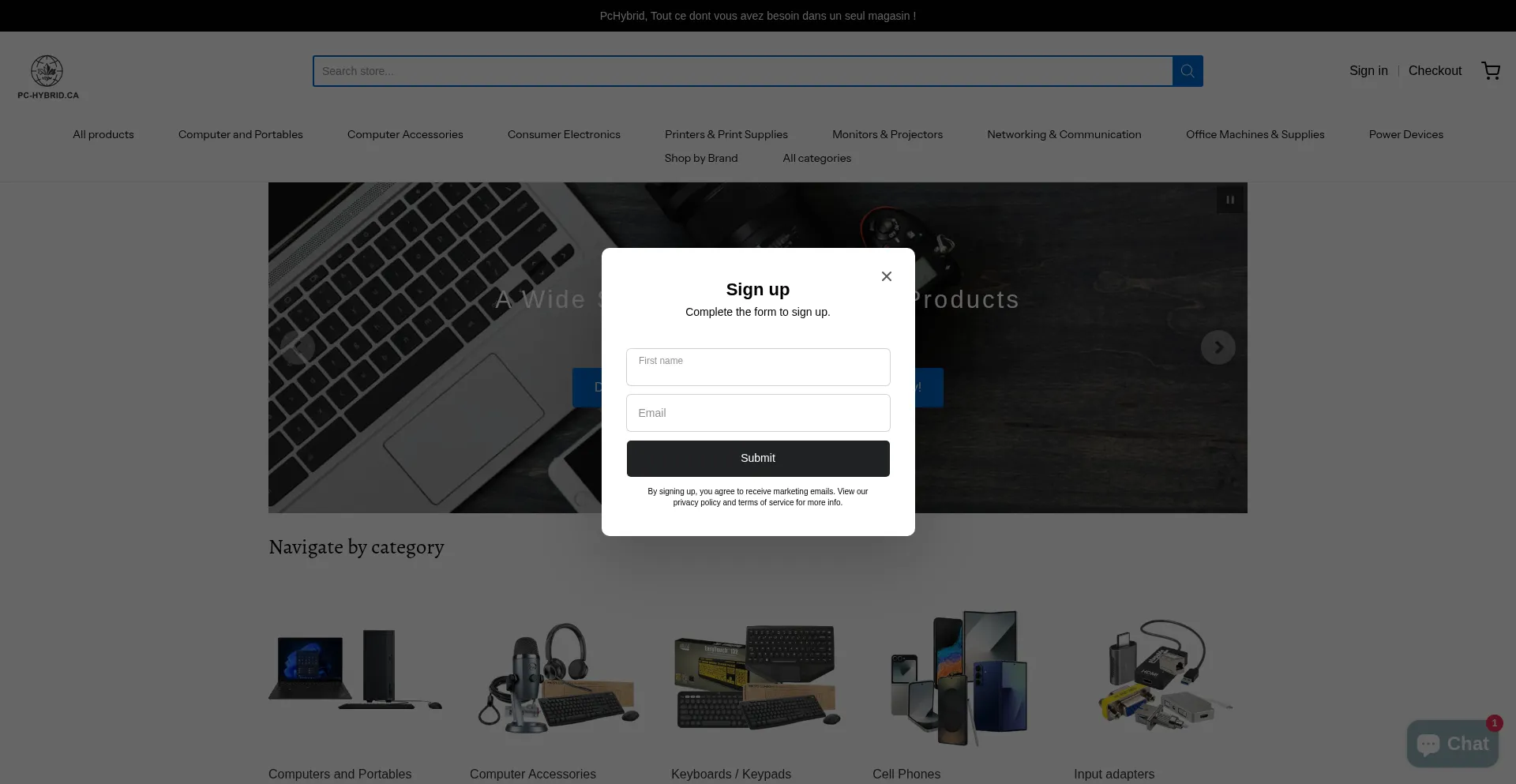Click the First name field
1516x784 pixels.
coord(758,367)
